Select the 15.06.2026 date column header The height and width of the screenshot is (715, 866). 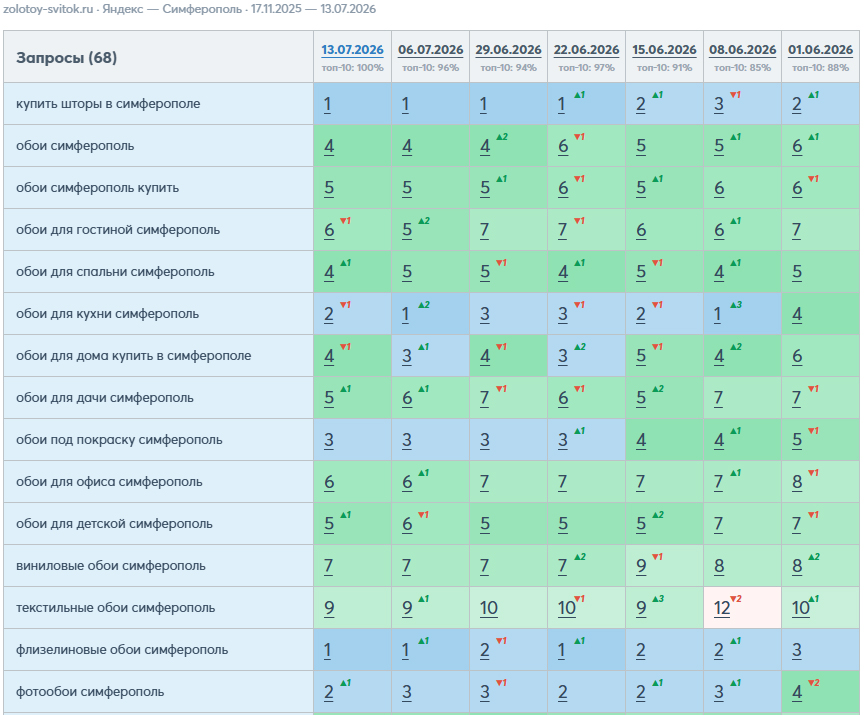coord(664,50)
